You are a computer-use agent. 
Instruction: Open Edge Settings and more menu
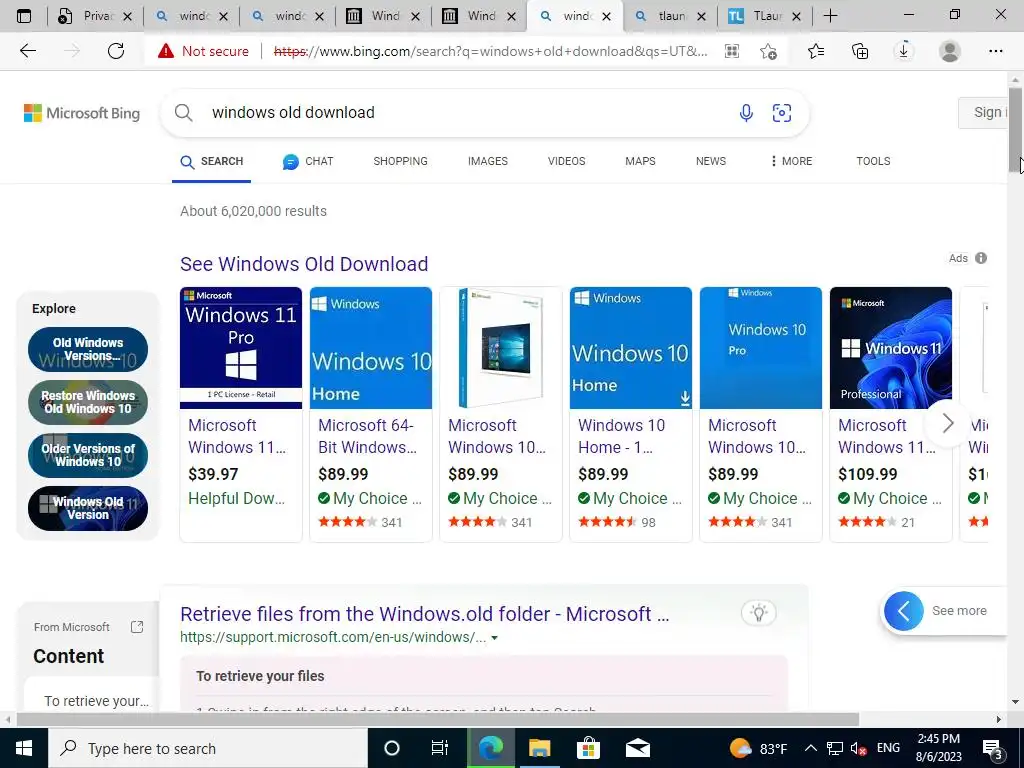[x=995, y=51]
